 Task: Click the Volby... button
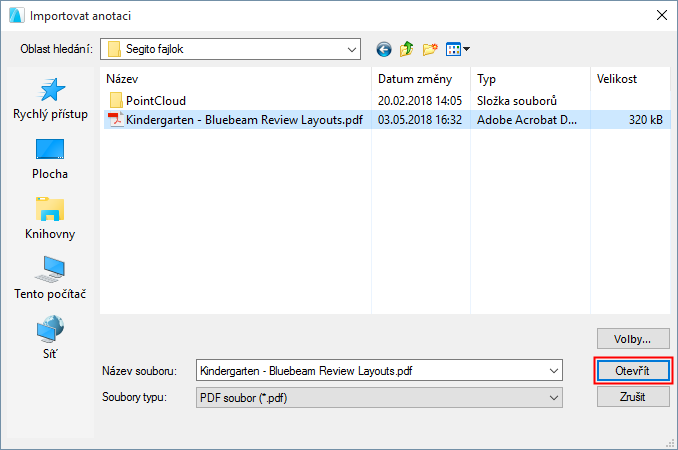633,339
